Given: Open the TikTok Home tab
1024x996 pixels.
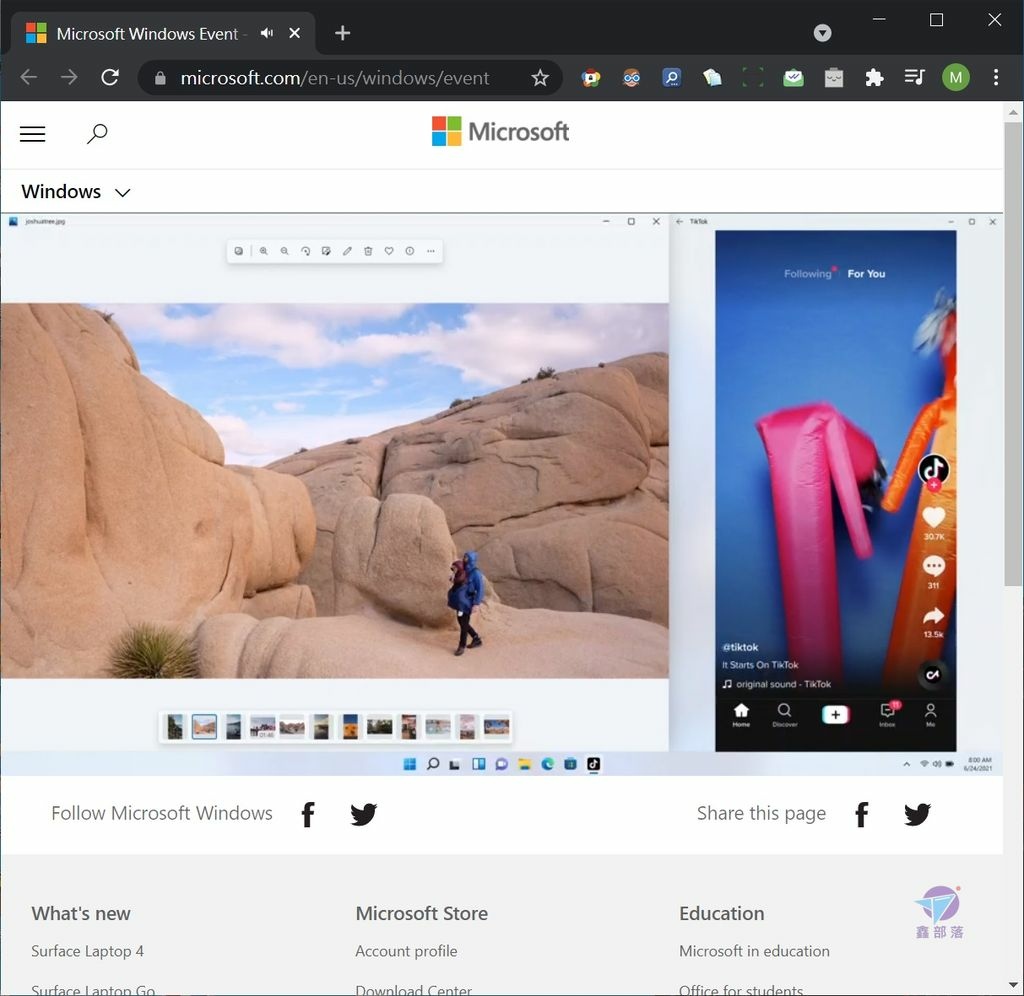Looking at the screenshot, I should [741, 714].
